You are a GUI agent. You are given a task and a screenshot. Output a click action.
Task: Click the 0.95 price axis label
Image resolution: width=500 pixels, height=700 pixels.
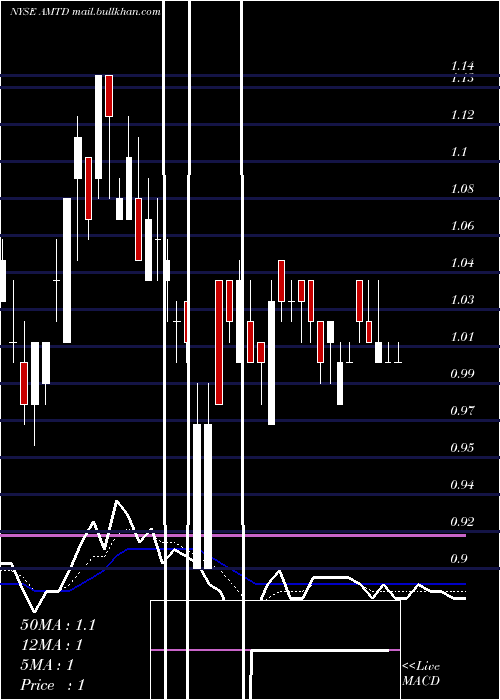pos(462,447)
